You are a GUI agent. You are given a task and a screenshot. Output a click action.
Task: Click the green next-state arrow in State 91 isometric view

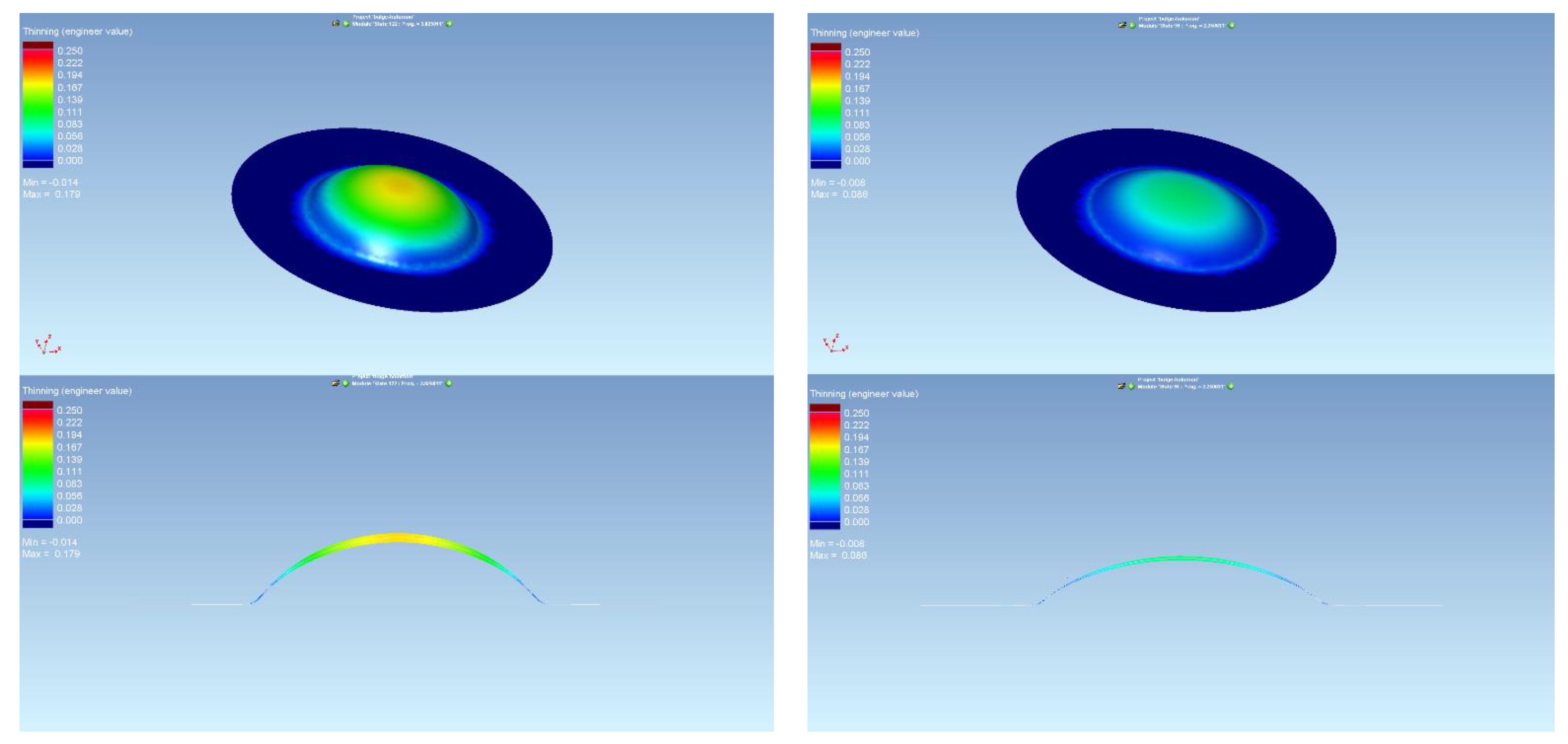tap(1232, 26)
